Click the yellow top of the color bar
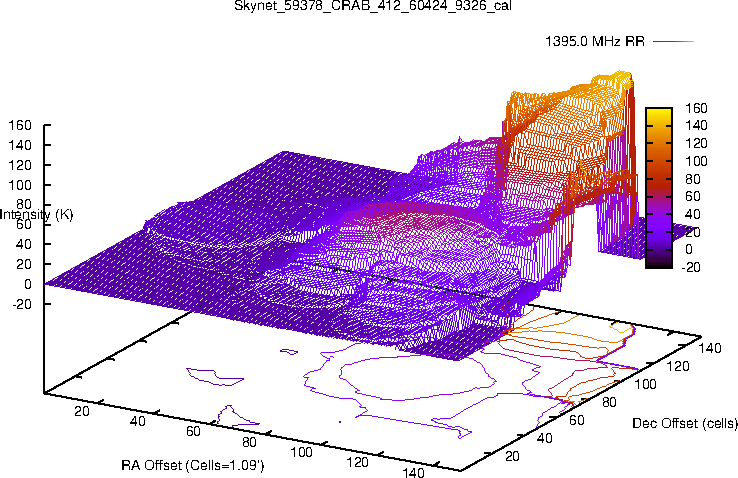This screenshot has width=738, height=478. coord(658,112)
